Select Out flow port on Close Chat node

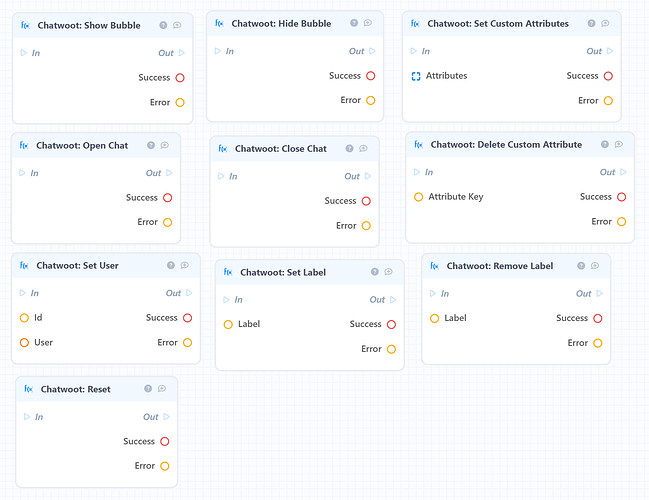click(368, 176)
